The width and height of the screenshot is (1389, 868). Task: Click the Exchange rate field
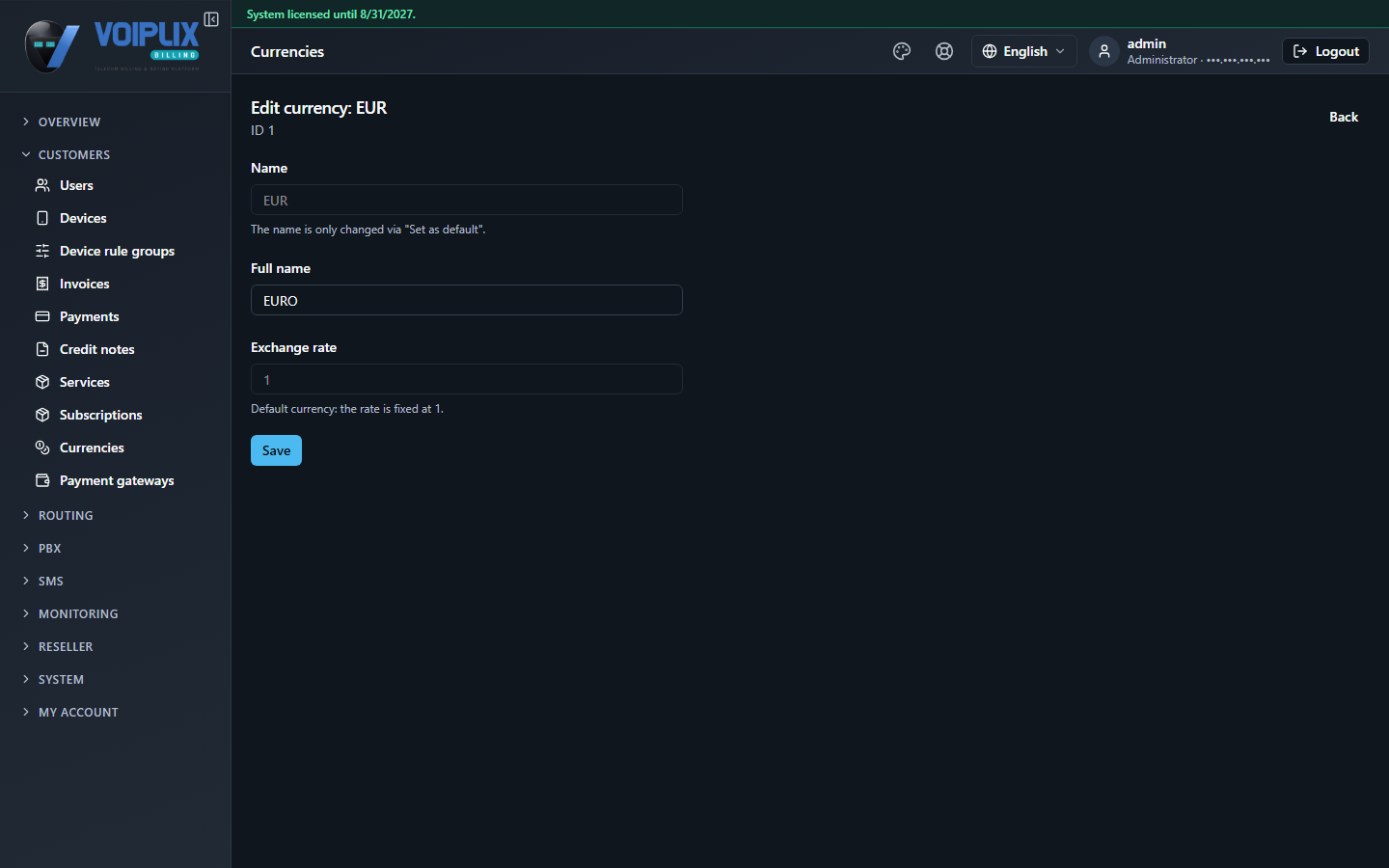point(467,379)
